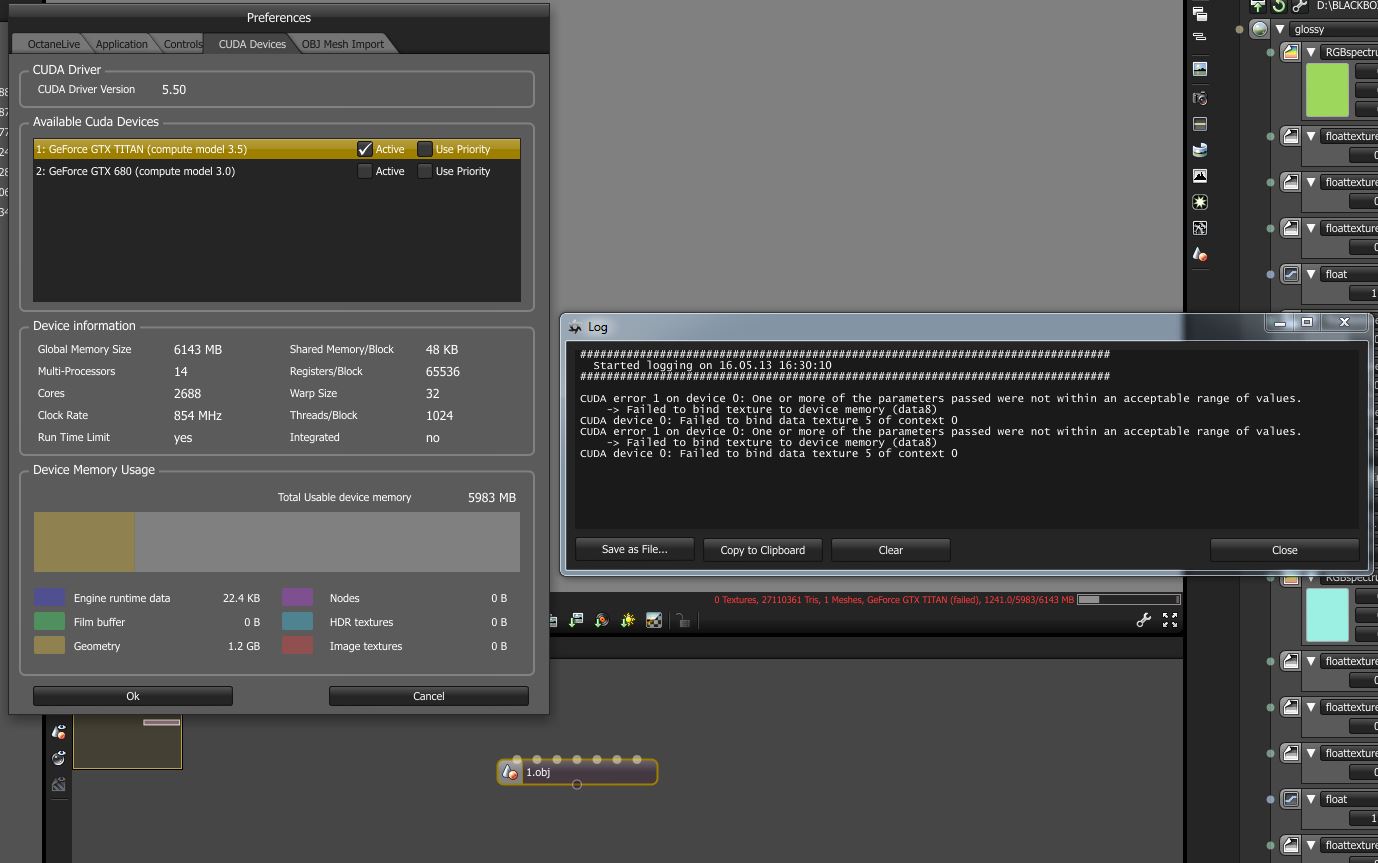Click the image save icon with green arrow

coord(576,621)
